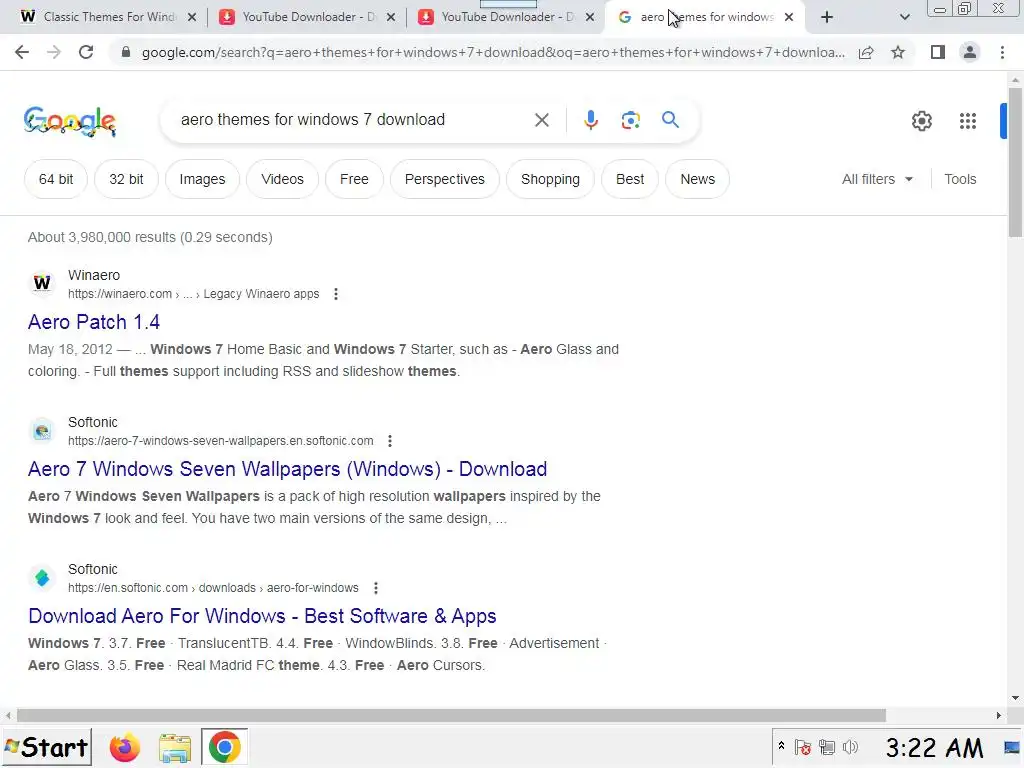Select the 64 bit filter chip
The height and width of the screenshot is (768, 1024).
[56, 179]
